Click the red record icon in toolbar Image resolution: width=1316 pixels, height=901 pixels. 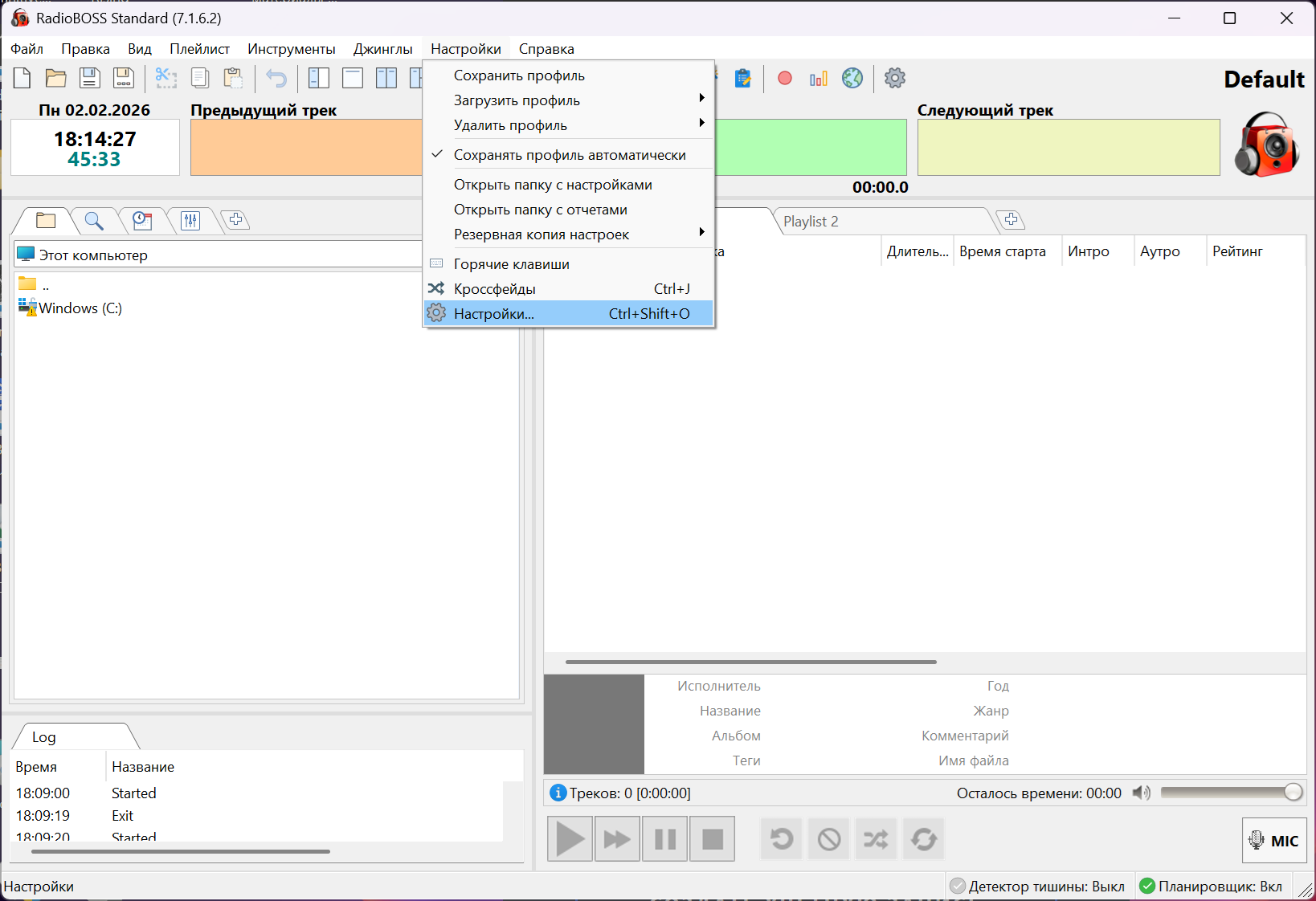click(785, 78)
